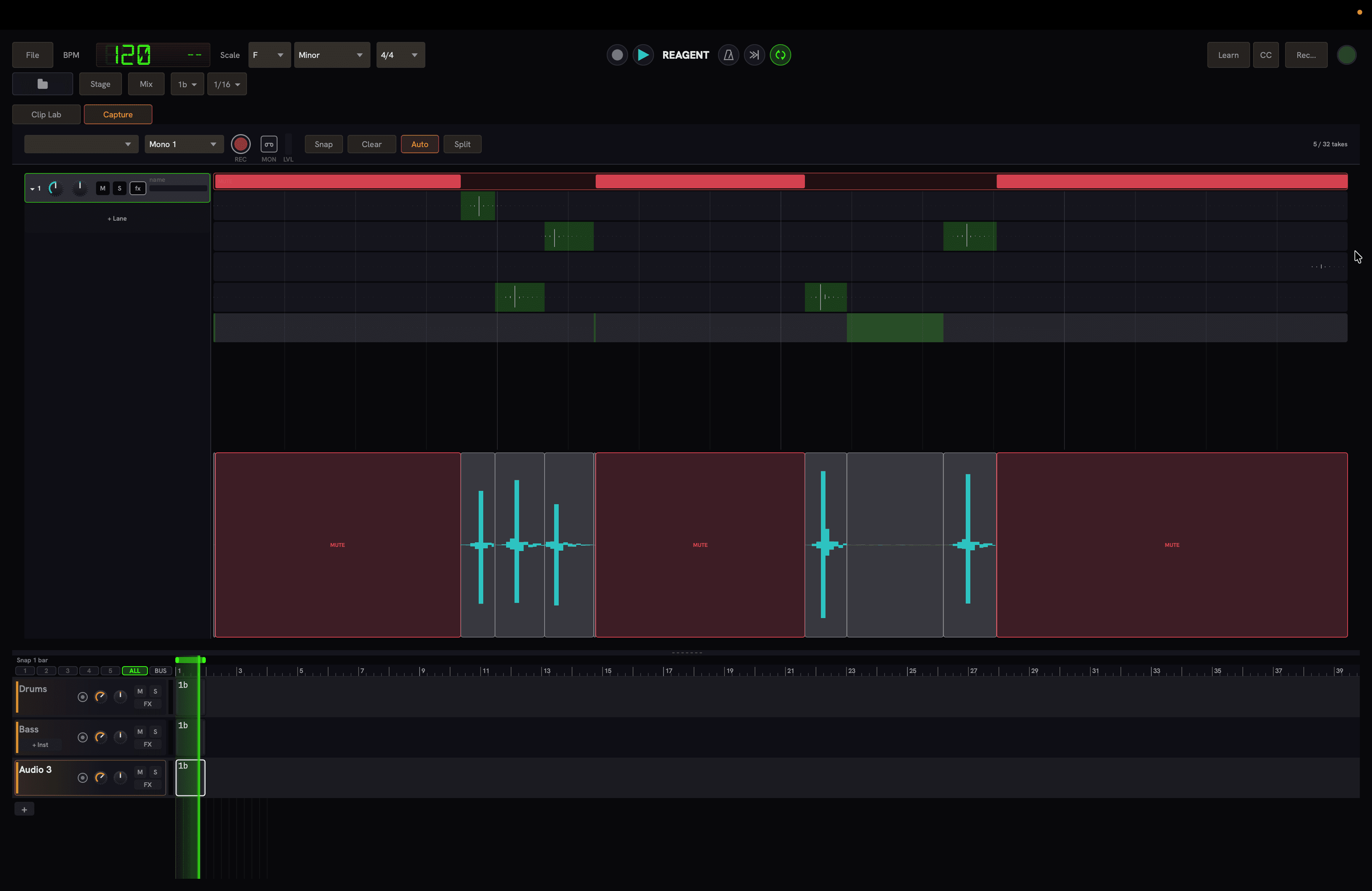Select the Clip Lab tab

coord(46,115)
